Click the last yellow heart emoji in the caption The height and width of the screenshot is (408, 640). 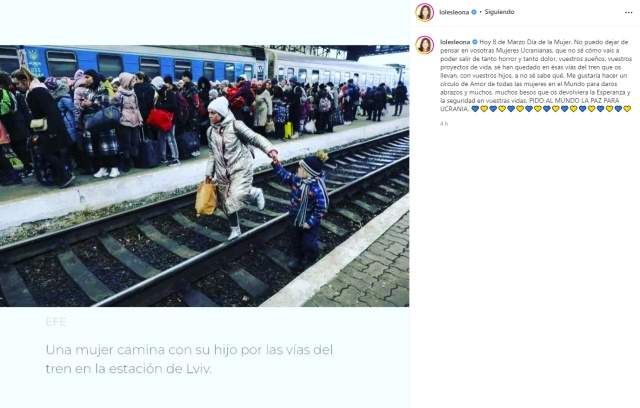[x=627, y=109]
